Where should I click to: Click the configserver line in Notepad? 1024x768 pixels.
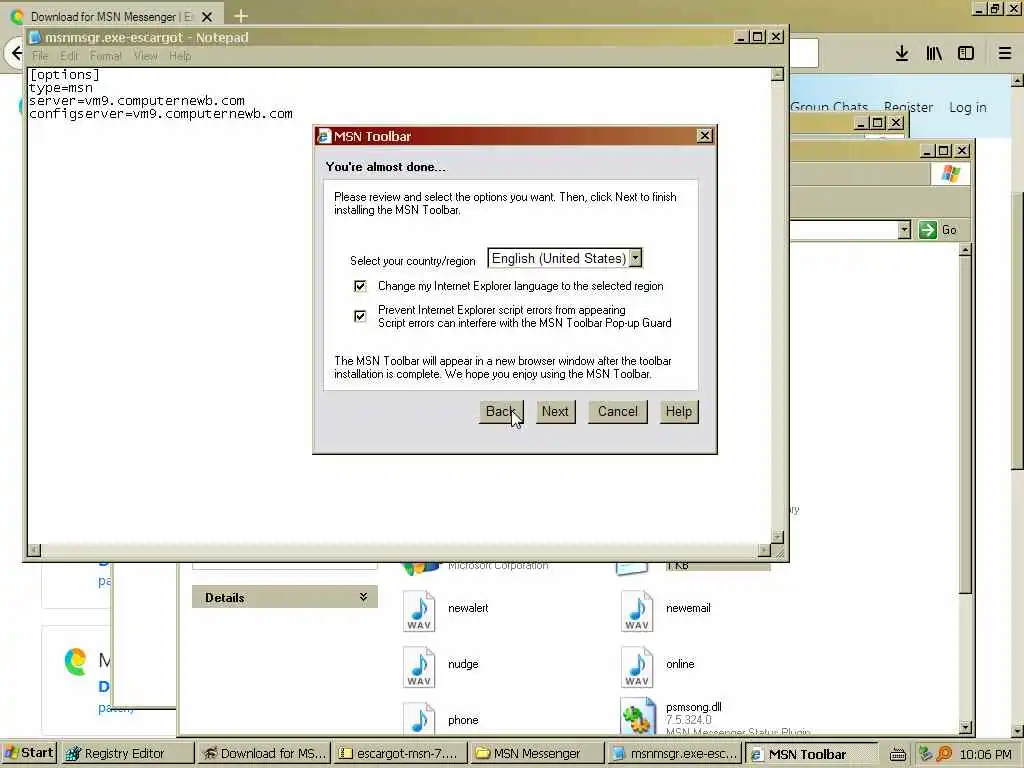[x=161, y=114]
